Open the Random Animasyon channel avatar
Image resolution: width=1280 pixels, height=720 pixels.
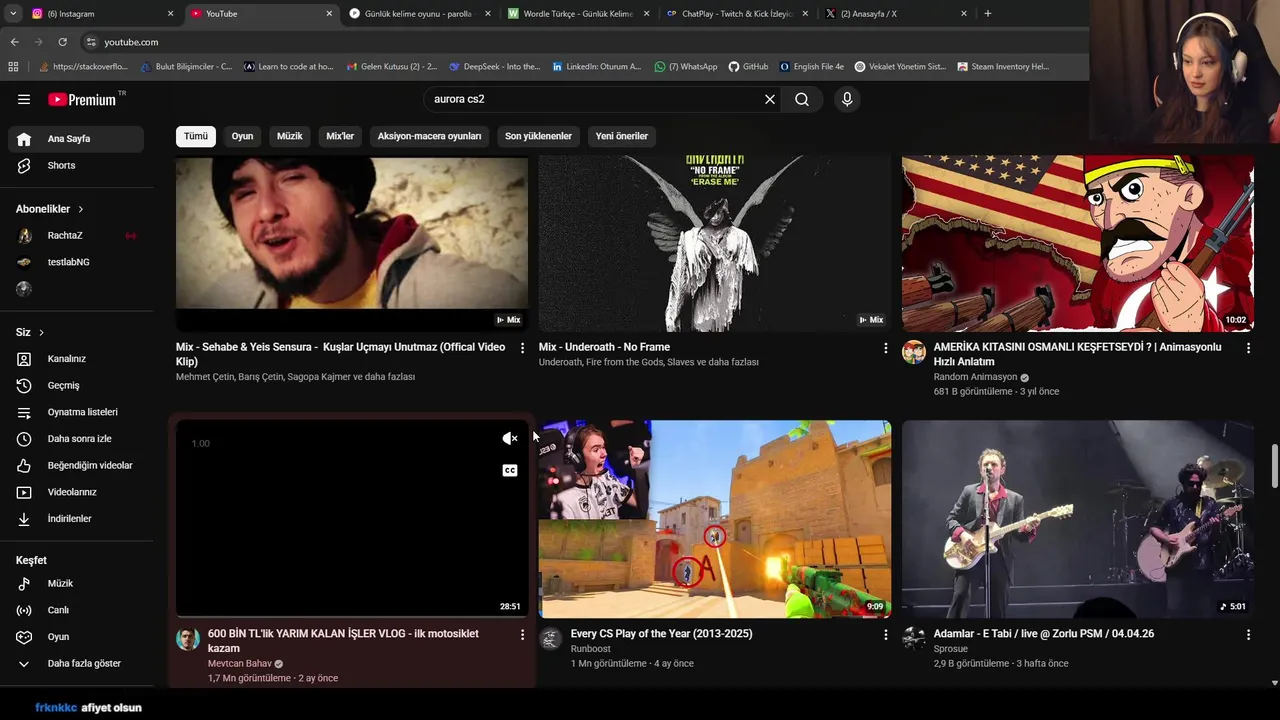pos(914,352)
